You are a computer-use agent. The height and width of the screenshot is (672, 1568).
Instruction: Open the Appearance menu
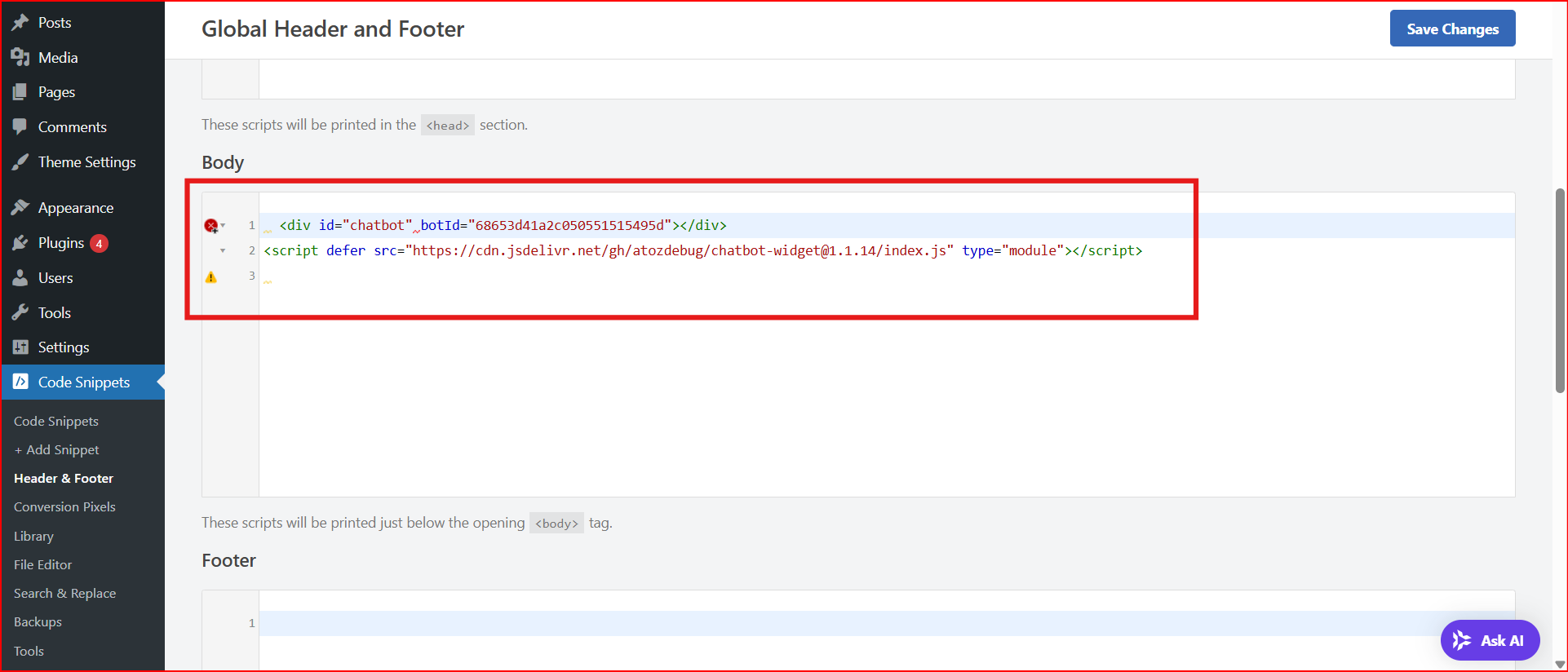(x=82, y=207)
